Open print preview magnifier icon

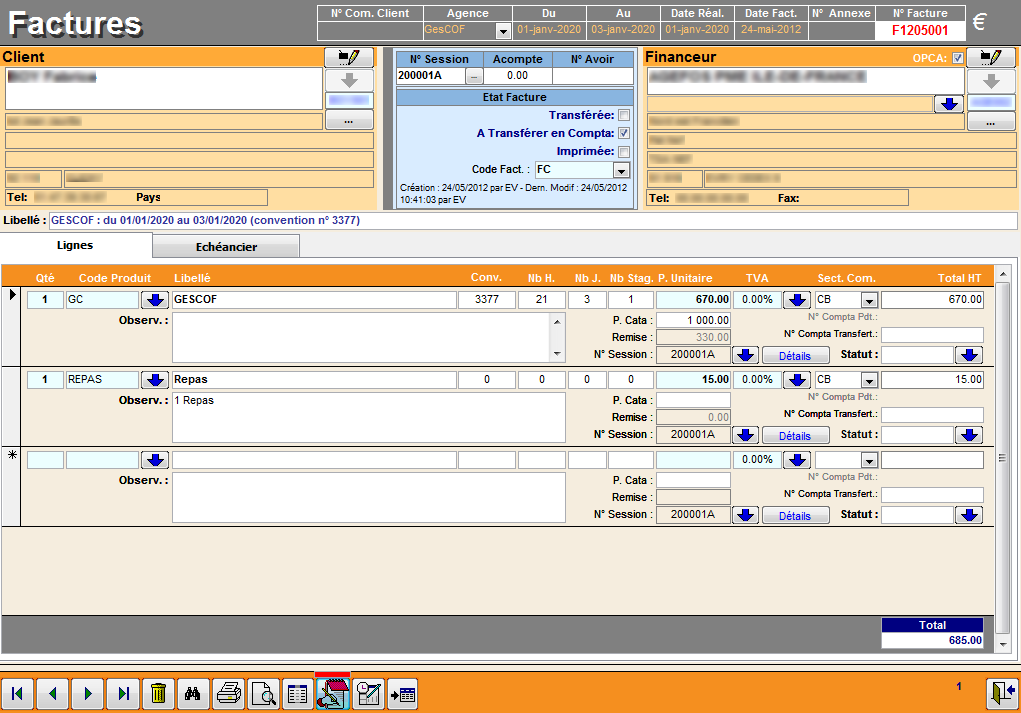coord(263,693)
